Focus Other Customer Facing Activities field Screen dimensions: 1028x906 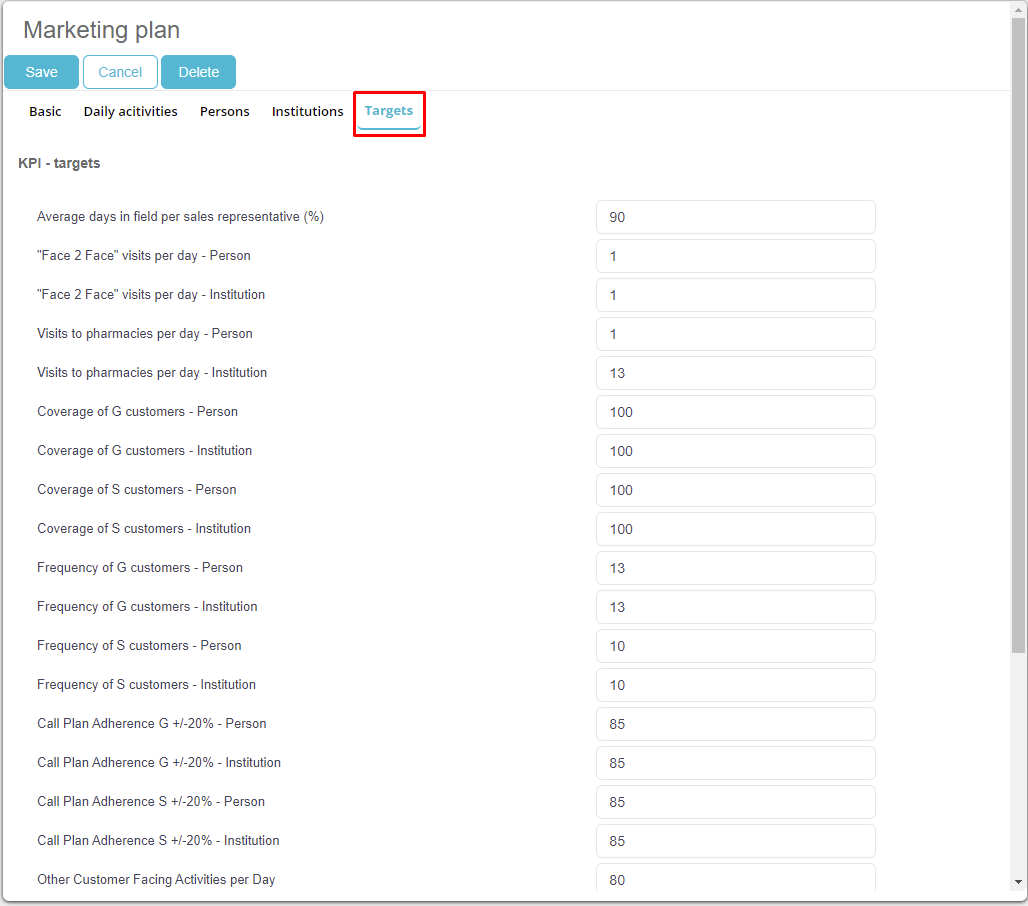(735, 879)
